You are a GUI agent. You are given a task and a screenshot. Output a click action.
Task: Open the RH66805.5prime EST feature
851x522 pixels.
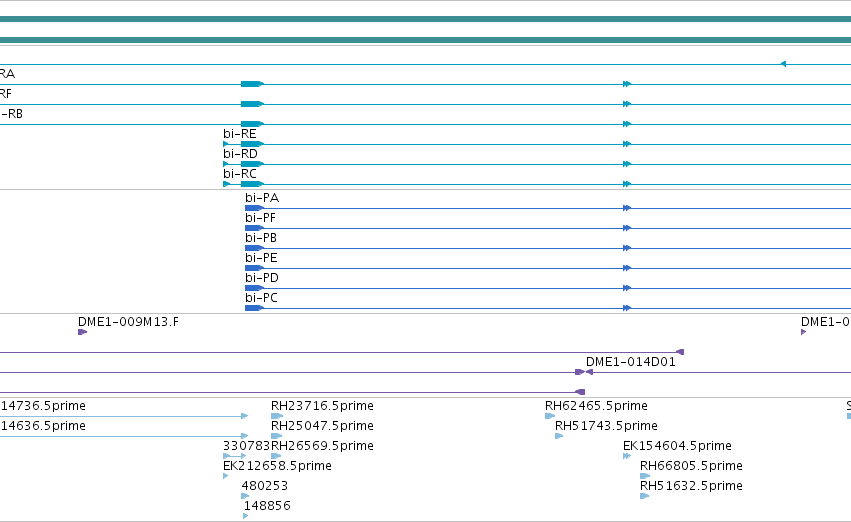tap(691, 466)
